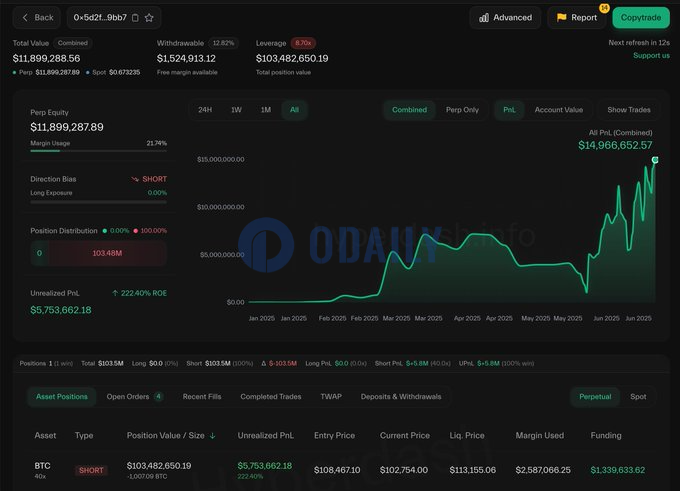Click the Combined badge next to Total Value
680x491 pixels.
click(x=73, y=43)
